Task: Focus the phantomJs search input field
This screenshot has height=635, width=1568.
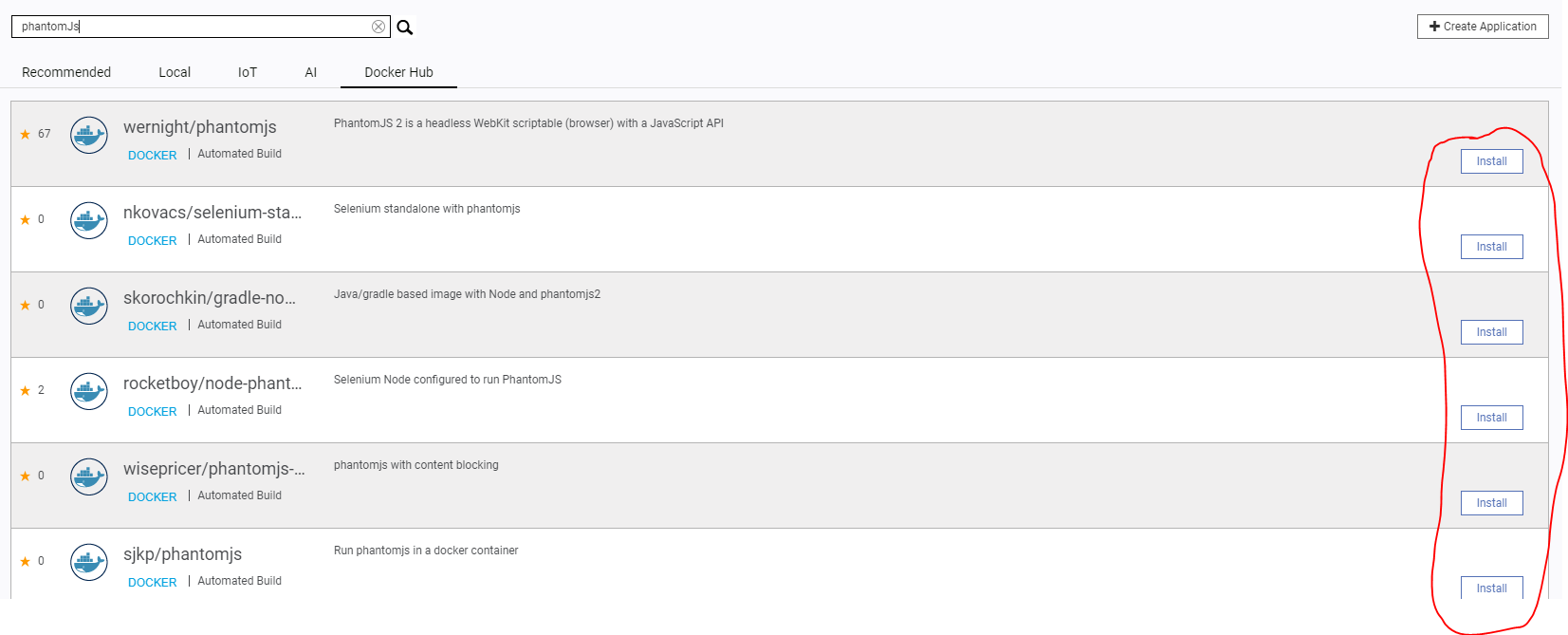Action: (190, 27)
